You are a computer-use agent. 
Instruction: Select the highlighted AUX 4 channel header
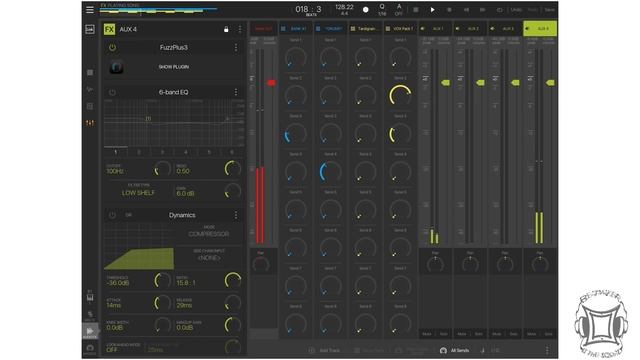coord(540,29)
